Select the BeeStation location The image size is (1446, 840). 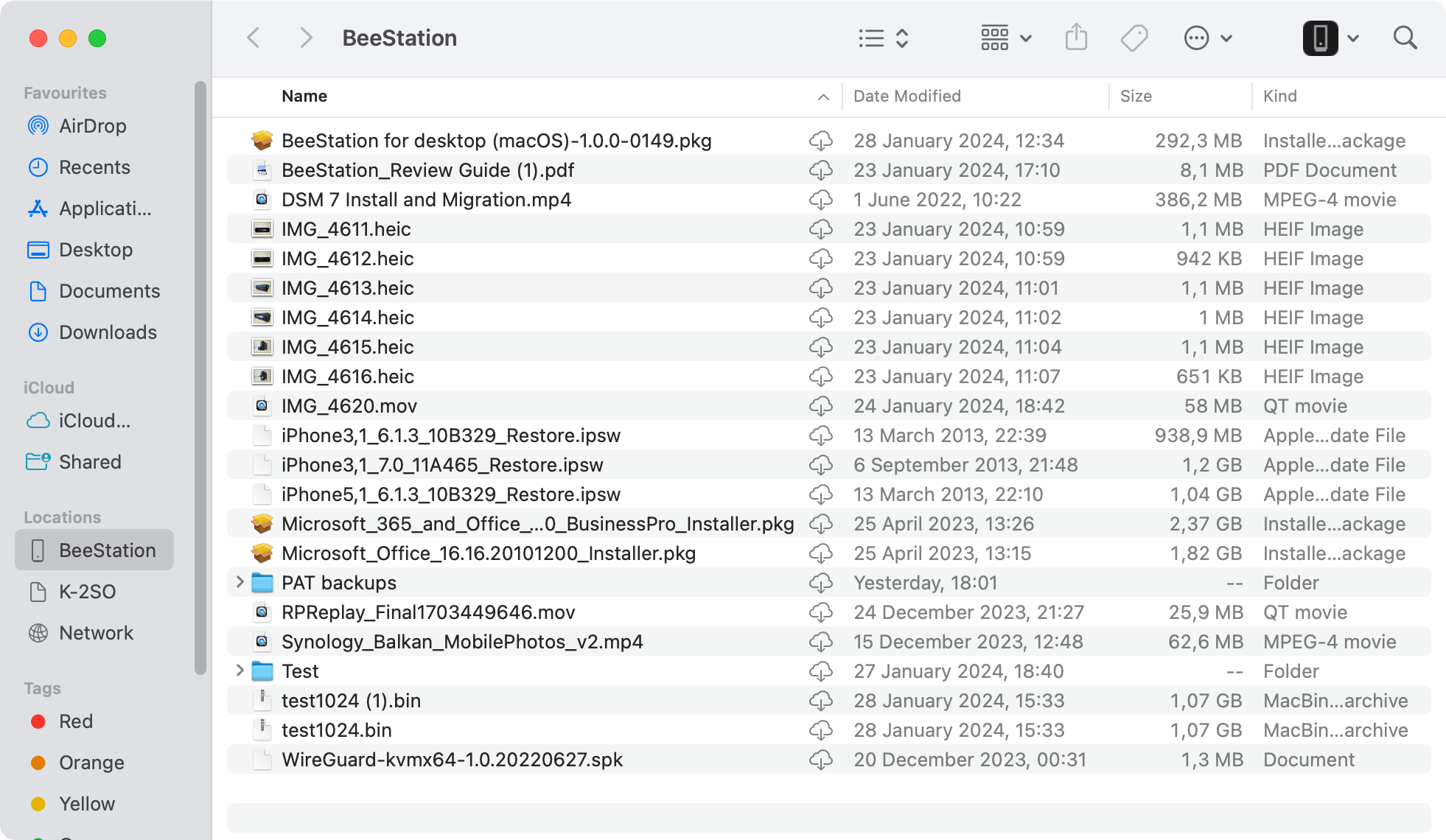pyautogui.click(x=94, y=550)
